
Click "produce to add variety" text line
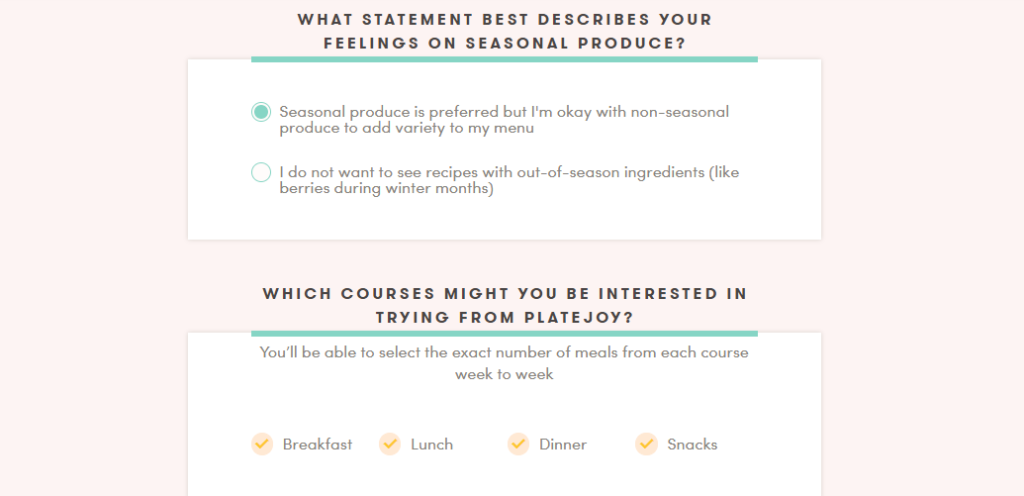tap(407, 129)
